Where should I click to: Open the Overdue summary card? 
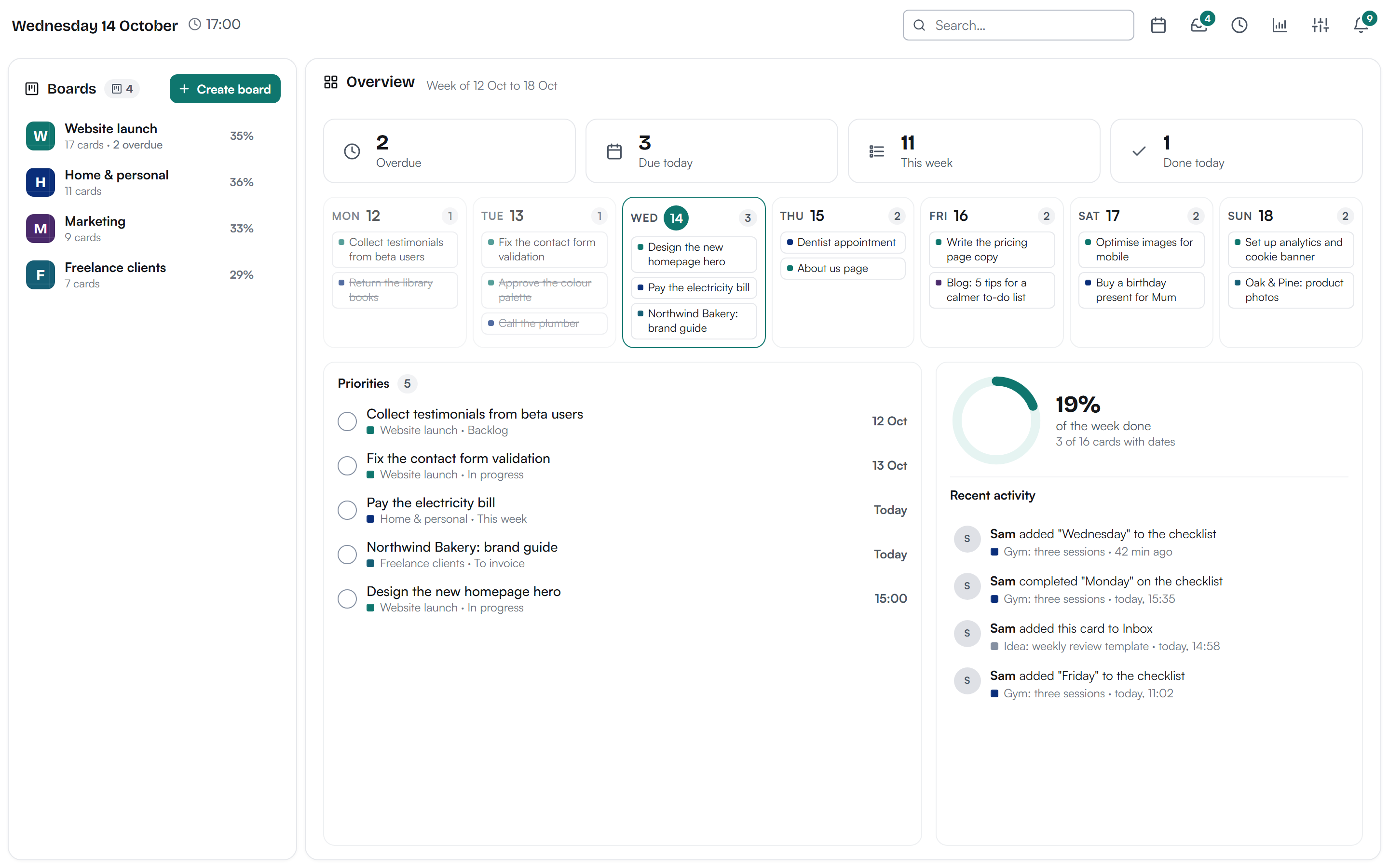(x=449, y=151)
